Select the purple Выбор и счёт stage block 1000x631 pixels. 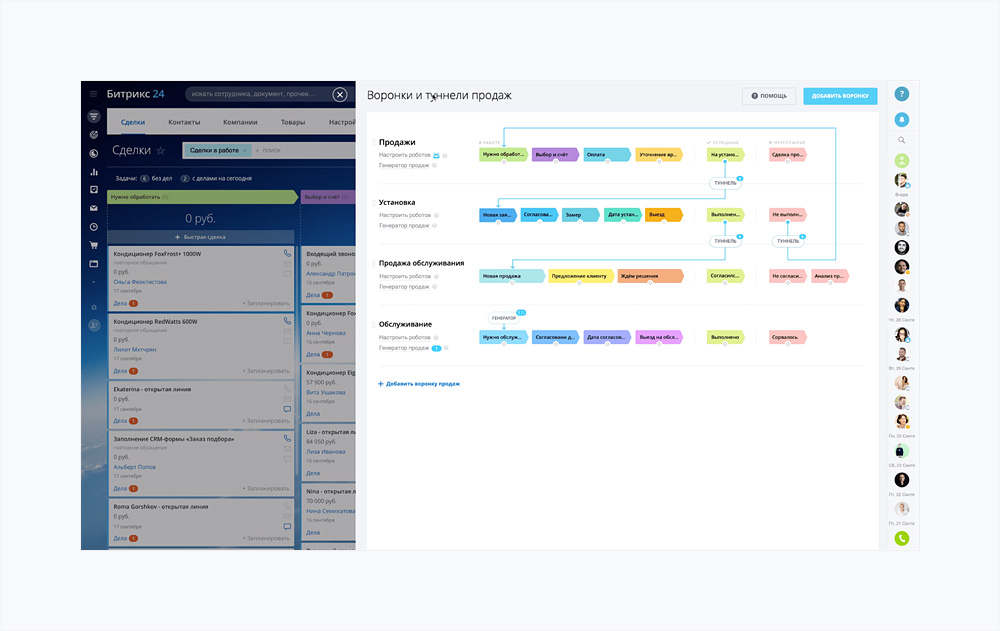(x=555, y=155)
